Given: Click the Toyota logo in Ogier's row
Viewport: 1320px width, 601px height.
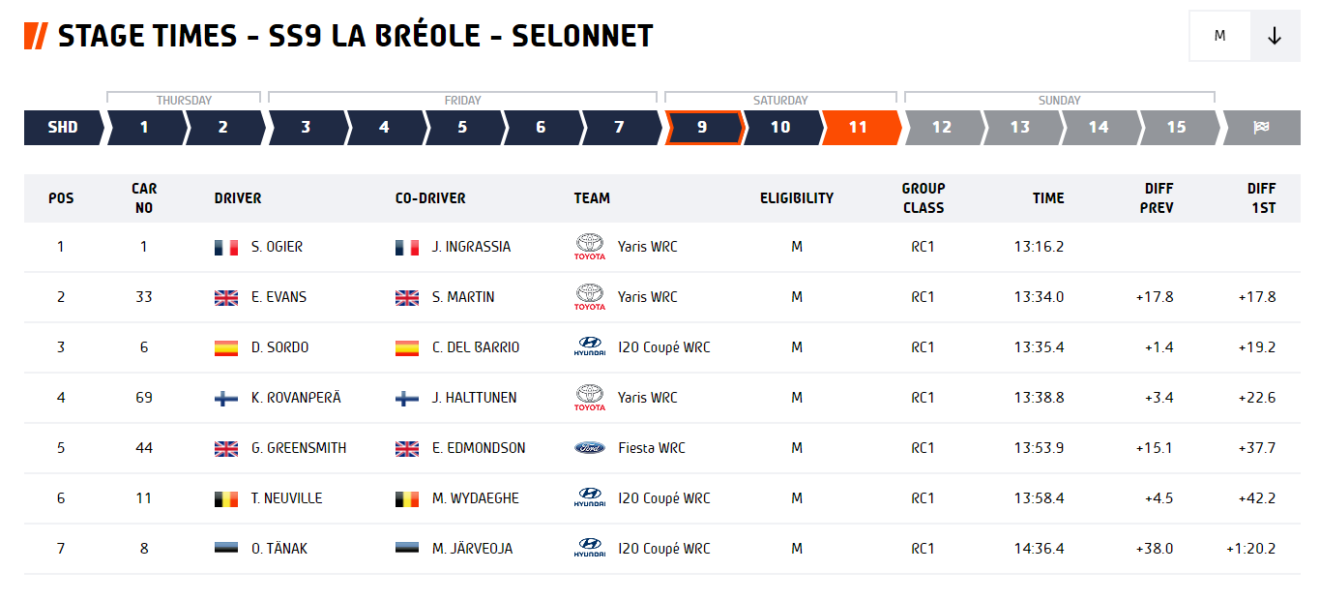Looking at the screenshot, I should [590, 247].
